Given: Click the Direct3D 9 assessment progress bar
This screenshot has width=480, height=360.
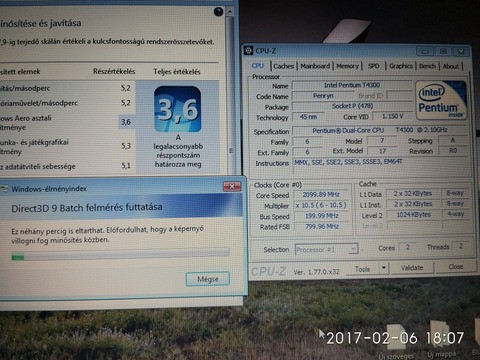Looking at the screenshot, I should tap(120, 254).
